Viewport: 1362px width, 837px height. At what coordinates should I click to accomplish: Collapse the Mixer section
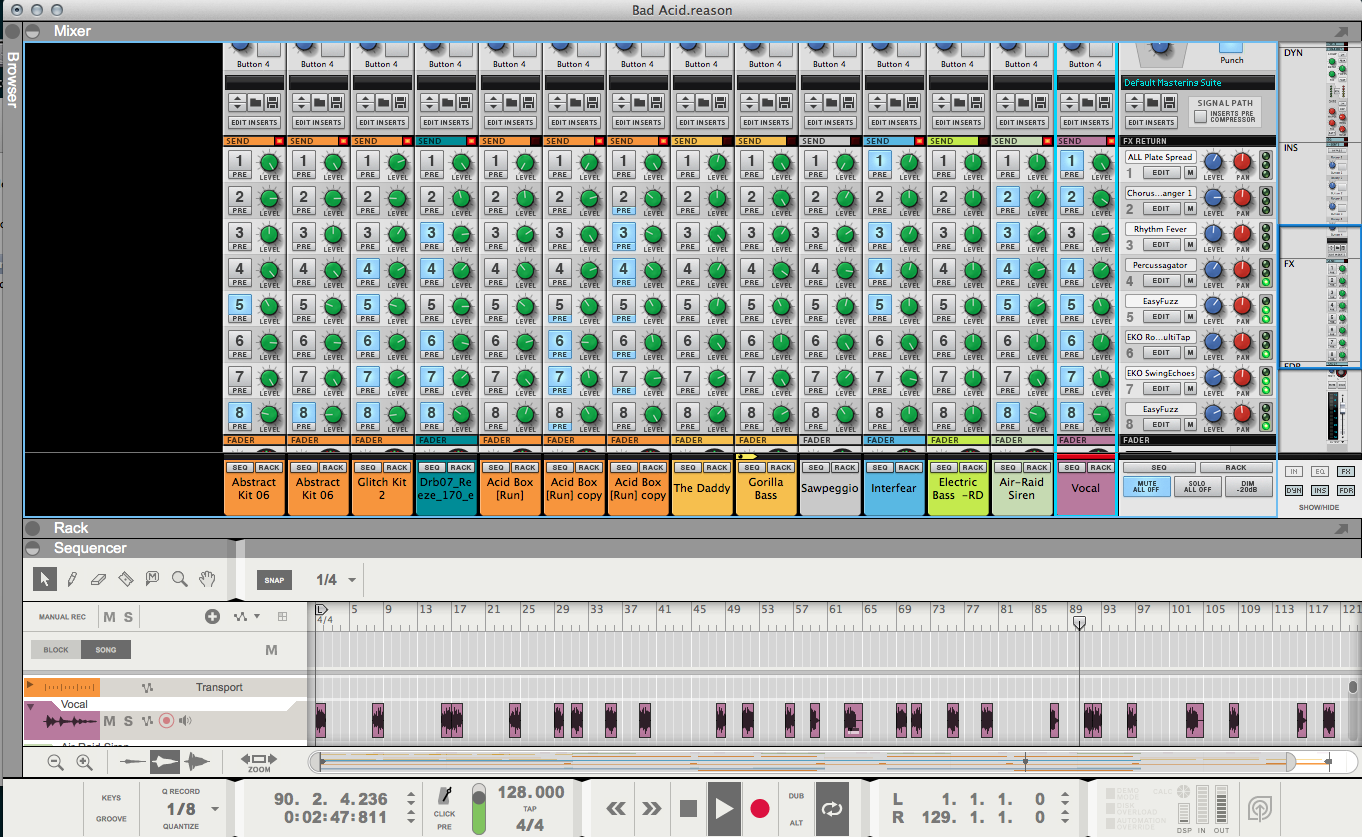[x=34, y=31]
